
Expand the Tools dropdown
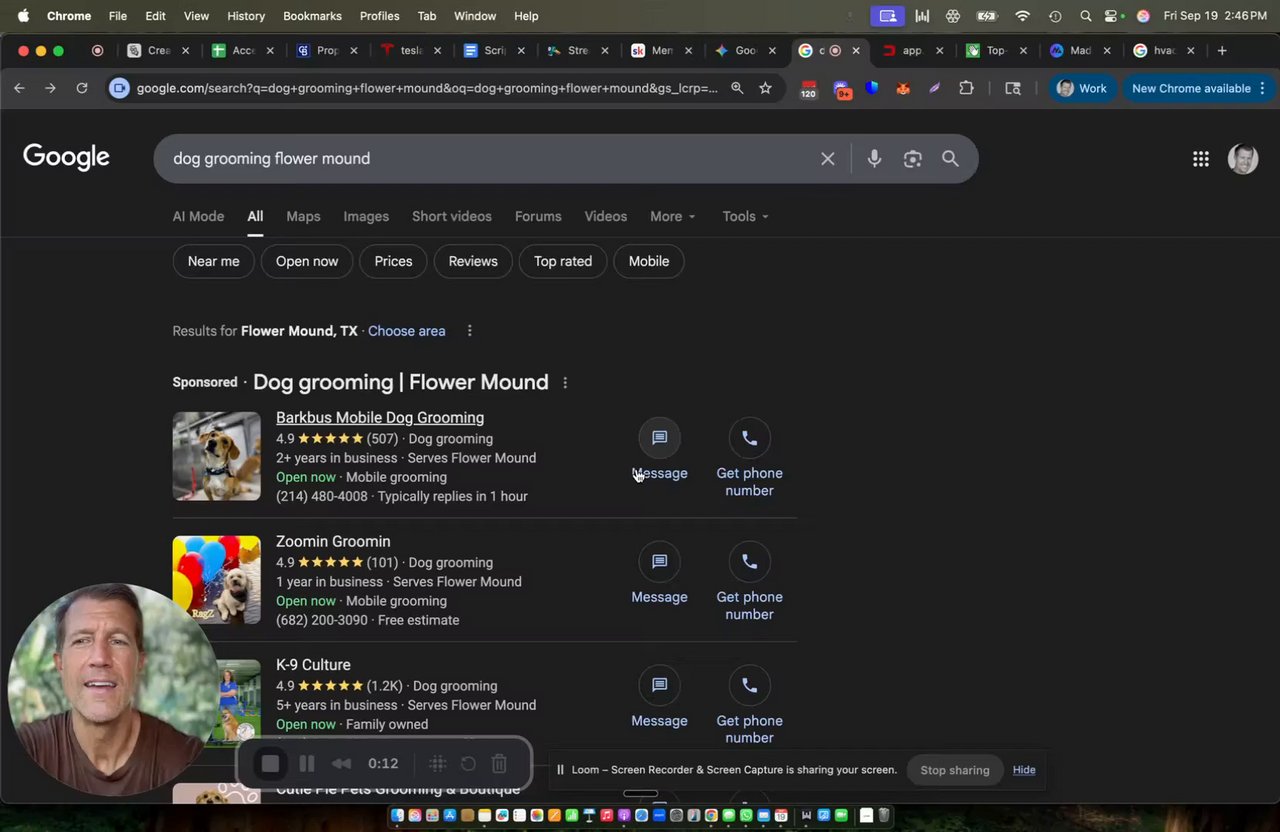point(746,216)
